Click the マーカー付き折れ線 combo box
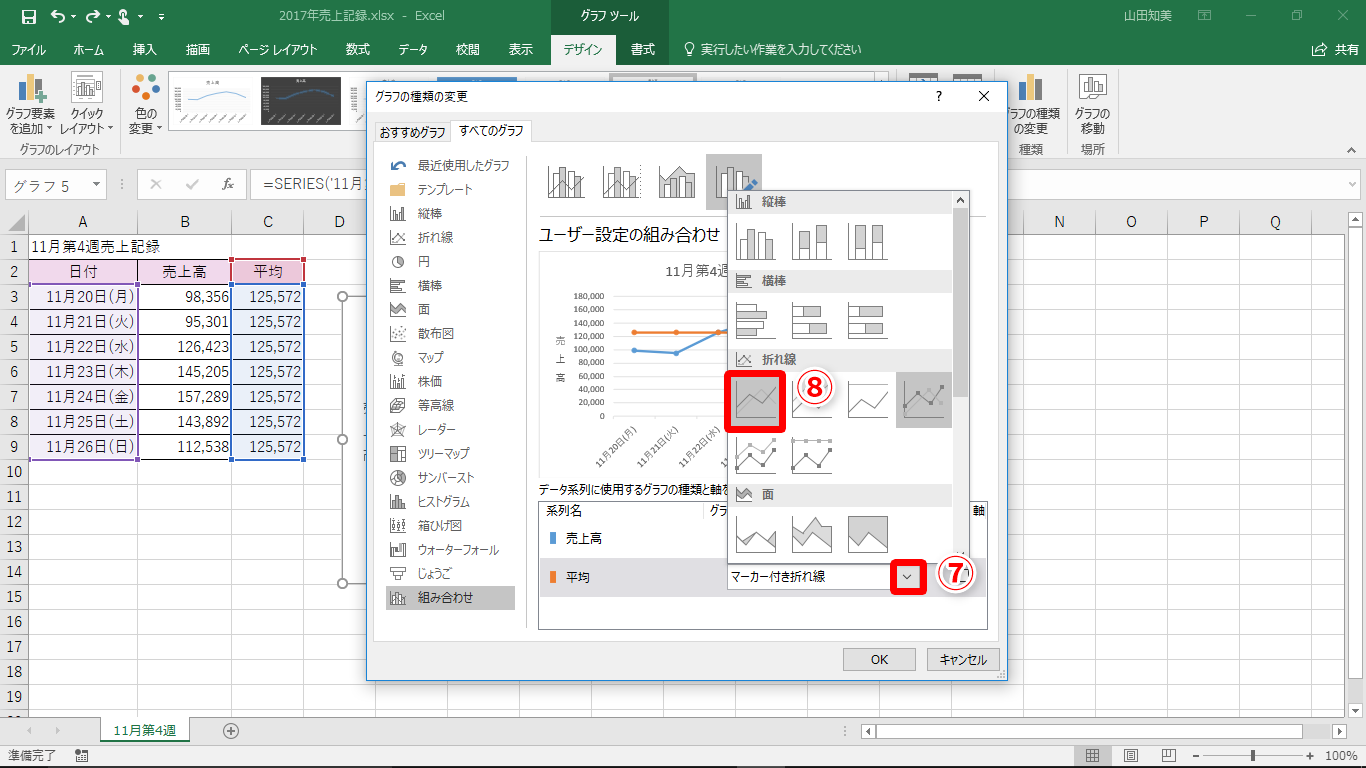This screenshot has height=768, width=1366. tap(825, 576)
